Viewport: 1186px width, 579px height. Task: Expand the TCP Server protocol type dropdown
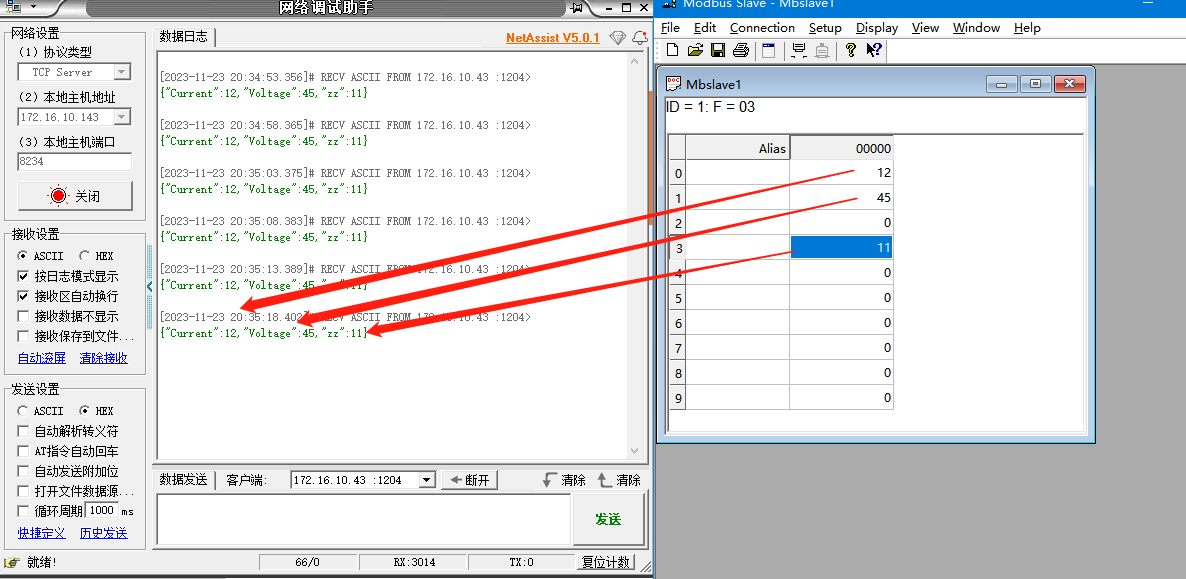pyautogui.click(x=122, y=72)
